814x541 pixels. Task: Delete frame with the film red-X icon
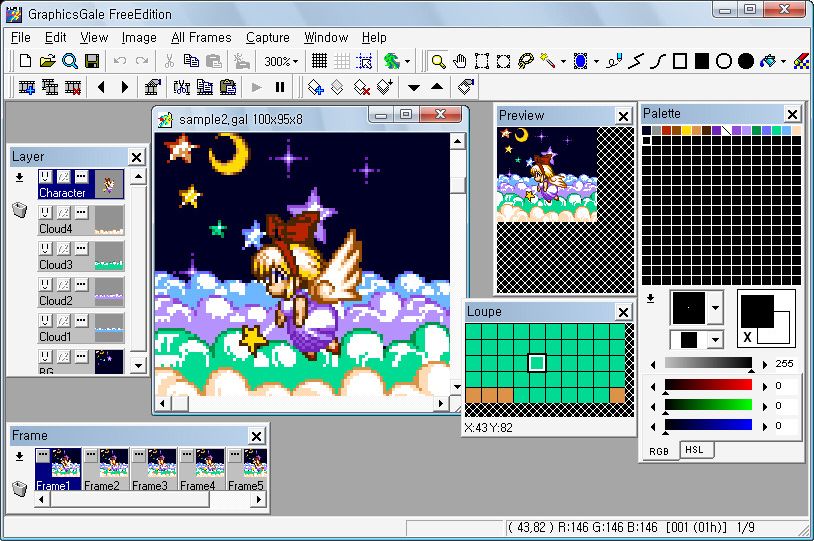pos(73,87)
